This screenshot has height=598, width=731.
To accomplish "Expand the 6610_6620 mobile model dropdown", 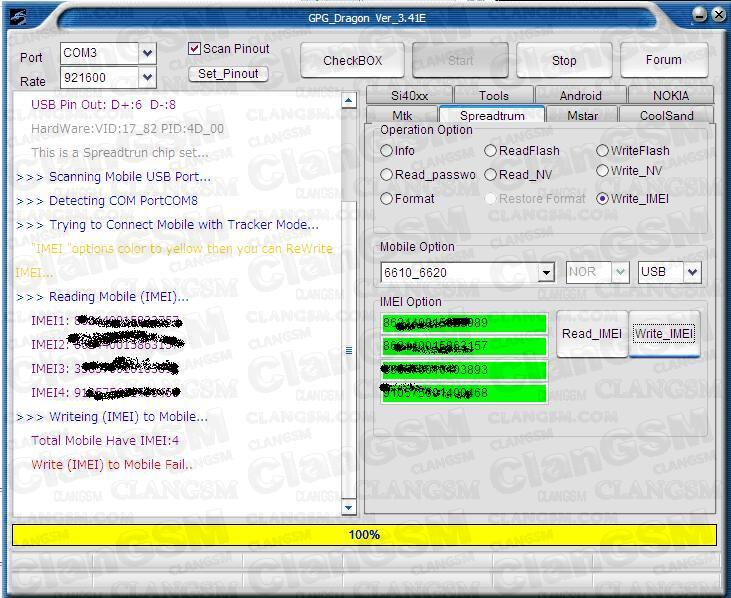I will [545, 272].
